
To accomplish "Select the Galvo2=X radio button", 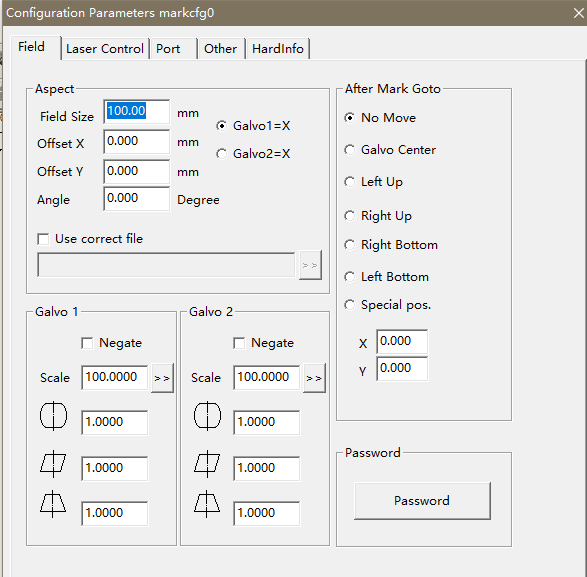I will (x=221, y=154).
